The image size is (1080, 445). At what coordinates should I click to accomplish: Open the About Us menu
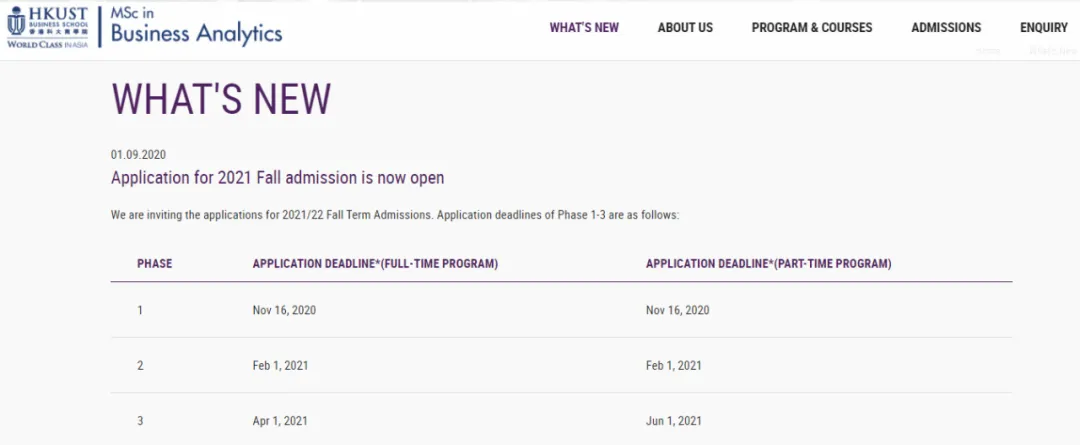click(685, 28)
